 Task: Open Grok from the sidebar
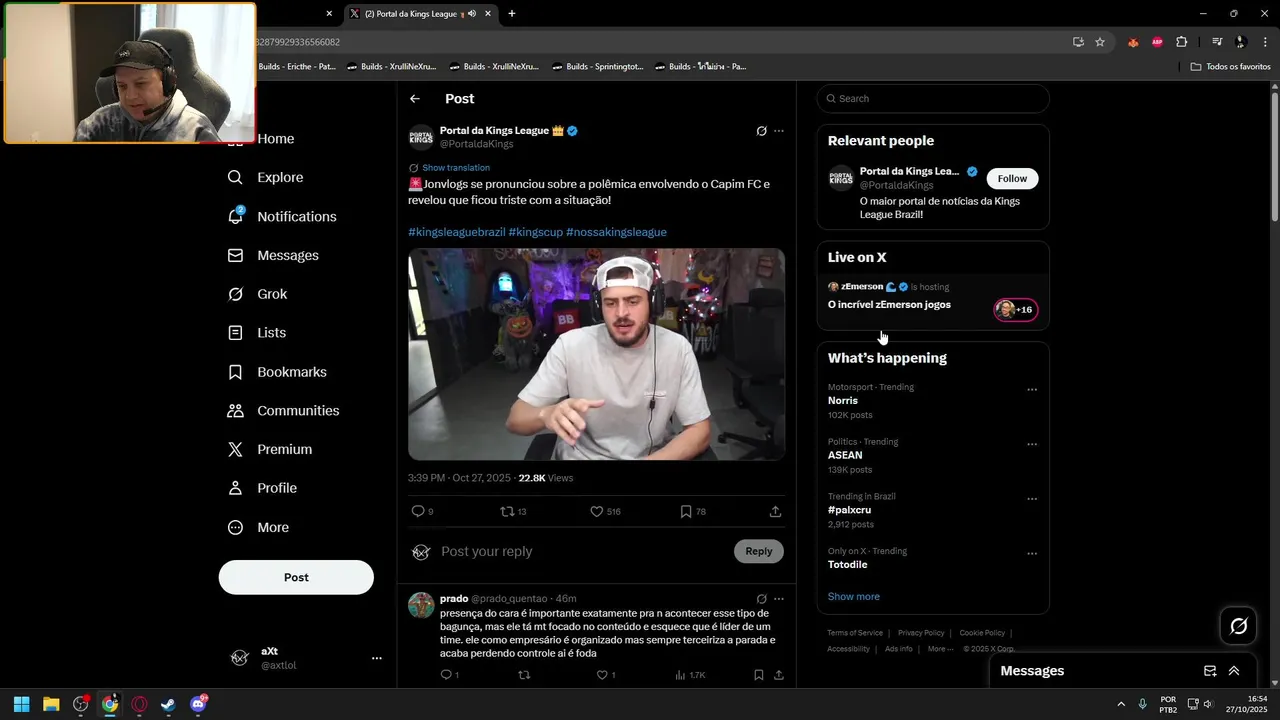(x=258, y=294)
